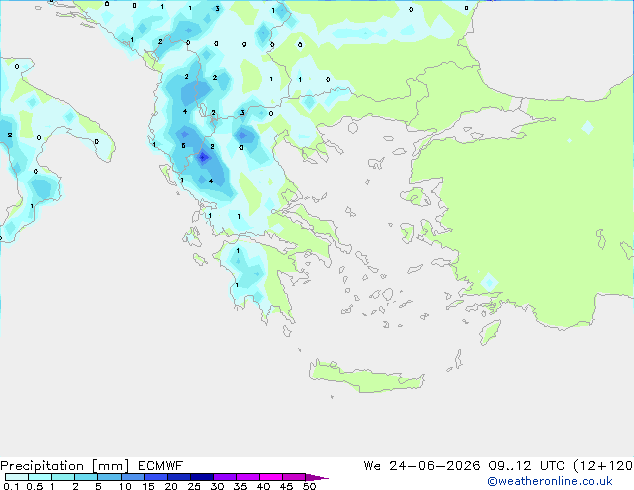
Task: Click the legend value label '10'
Action: [125, 486]
